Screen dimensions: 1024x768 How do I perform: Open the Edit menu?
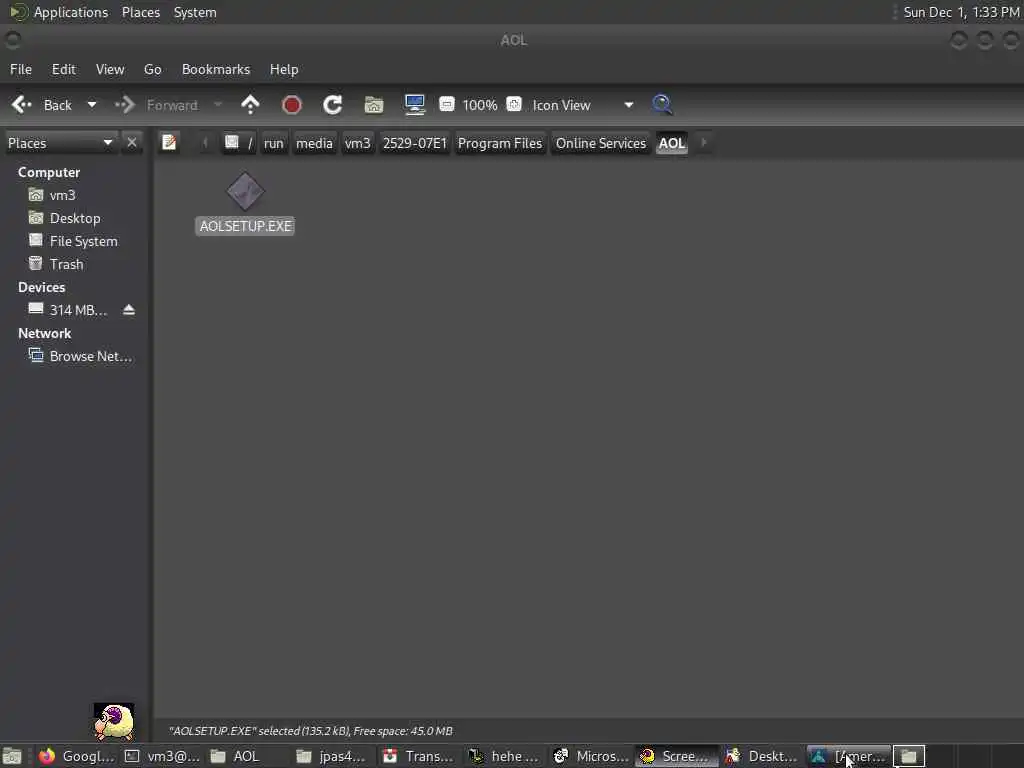(64, 69)
